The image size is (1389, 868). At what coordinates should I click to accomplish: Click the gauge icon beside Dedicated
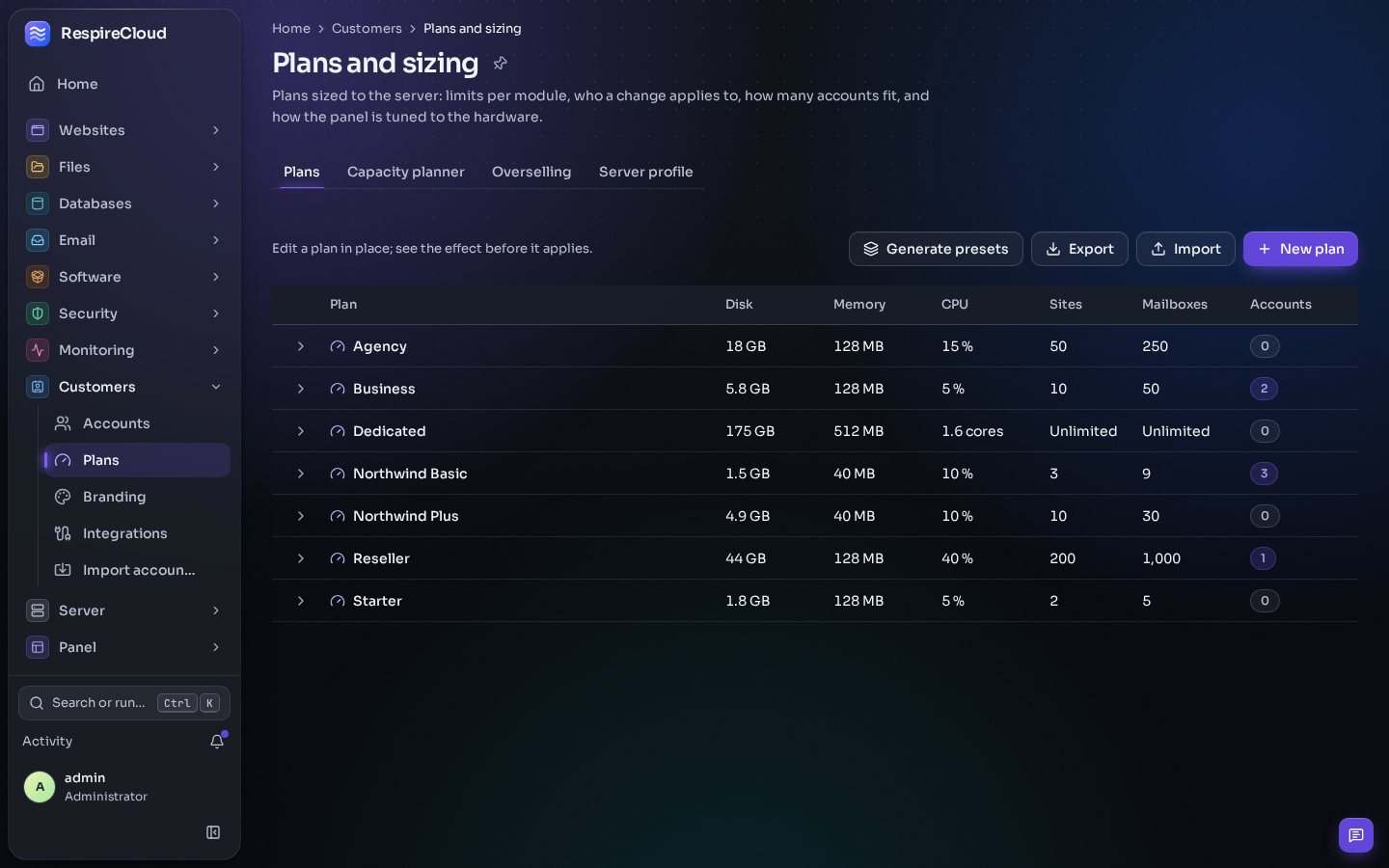[338, 431]
